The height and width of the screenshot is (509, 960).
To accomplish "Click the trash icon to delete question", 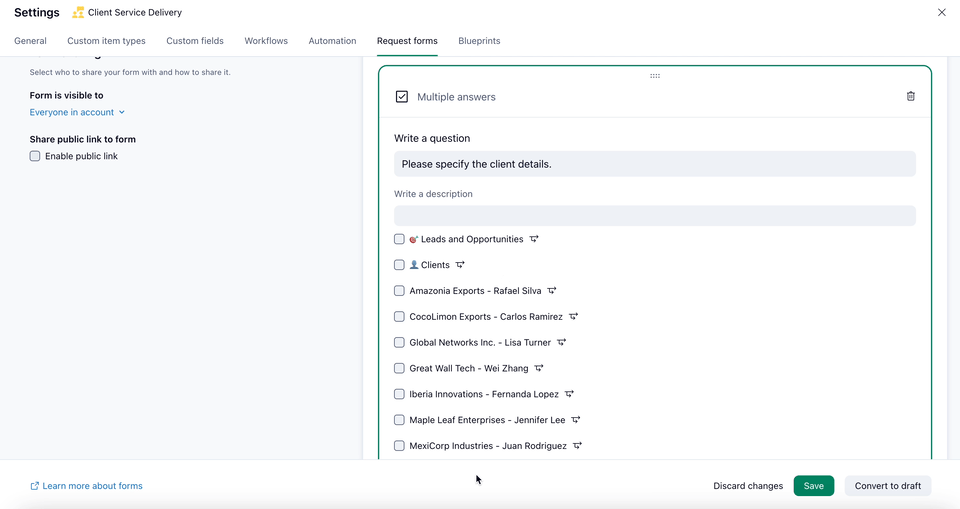I will pos(910,97).
